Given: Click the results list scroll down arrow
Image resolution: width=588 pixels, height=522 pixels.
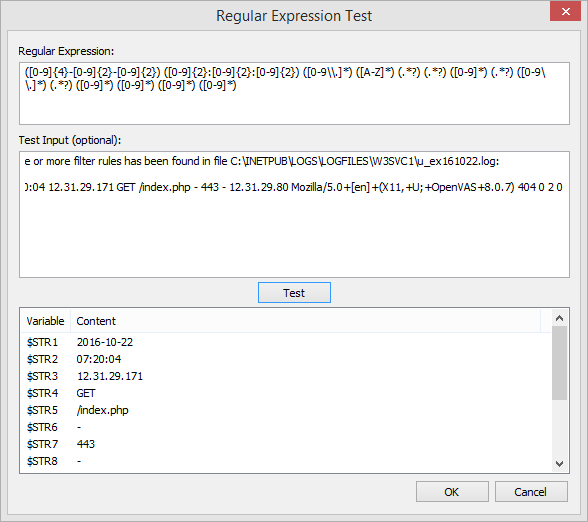Looking at the screenshot, I should click(559, 464).
